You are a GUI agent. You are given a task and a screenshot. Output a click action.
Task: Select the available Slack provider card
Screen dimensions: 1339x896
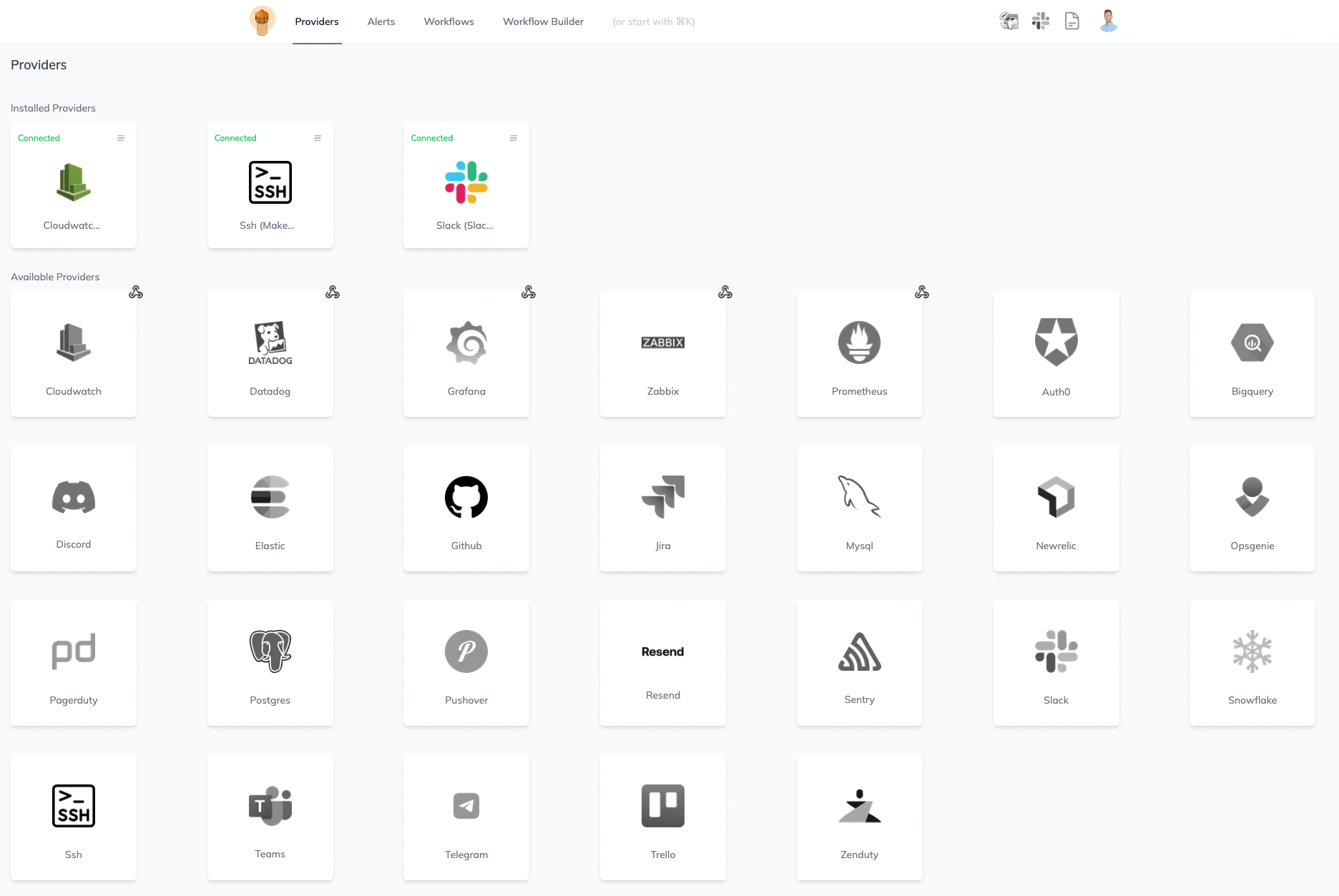click(1056, 663)
